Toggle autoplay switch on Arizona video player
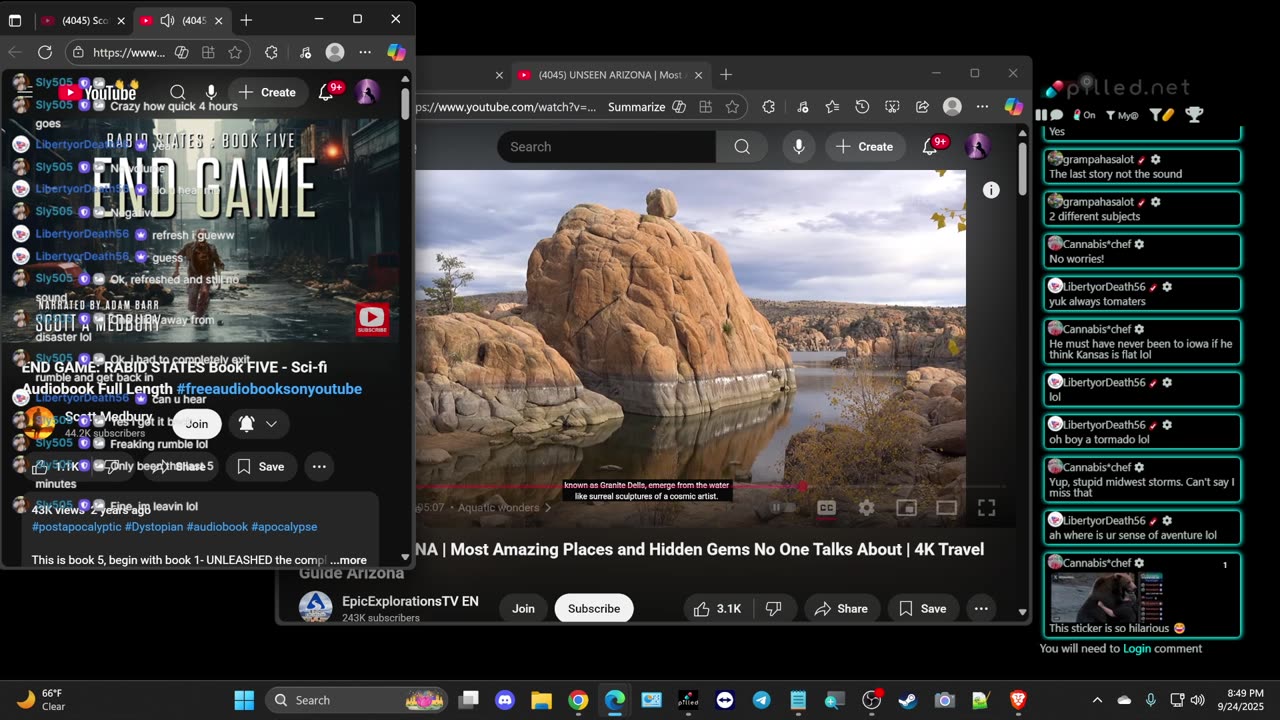This screenshot has height=720, width=1280. point(784,508)
